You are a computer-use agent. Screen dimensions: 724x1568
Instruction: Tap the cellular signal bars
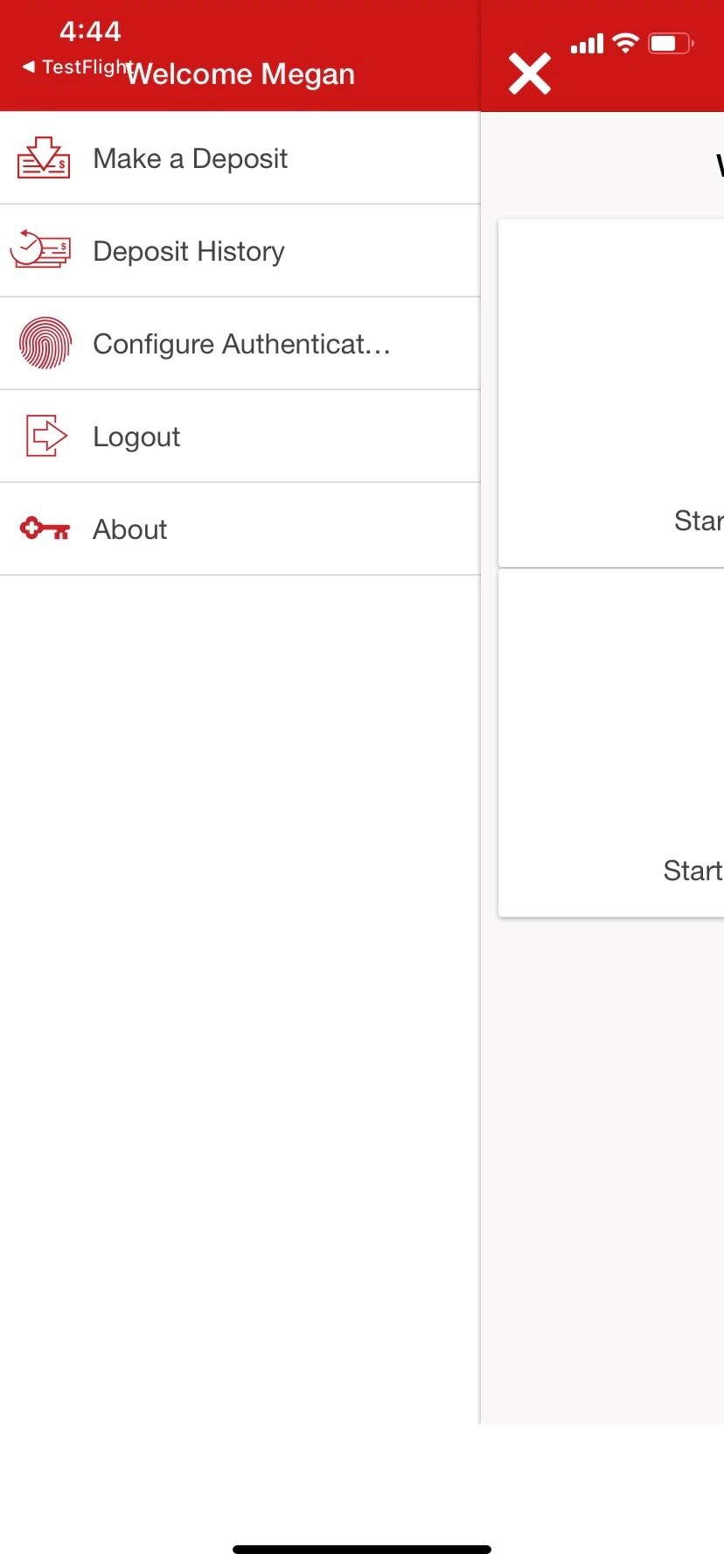[x=588, y=44]
